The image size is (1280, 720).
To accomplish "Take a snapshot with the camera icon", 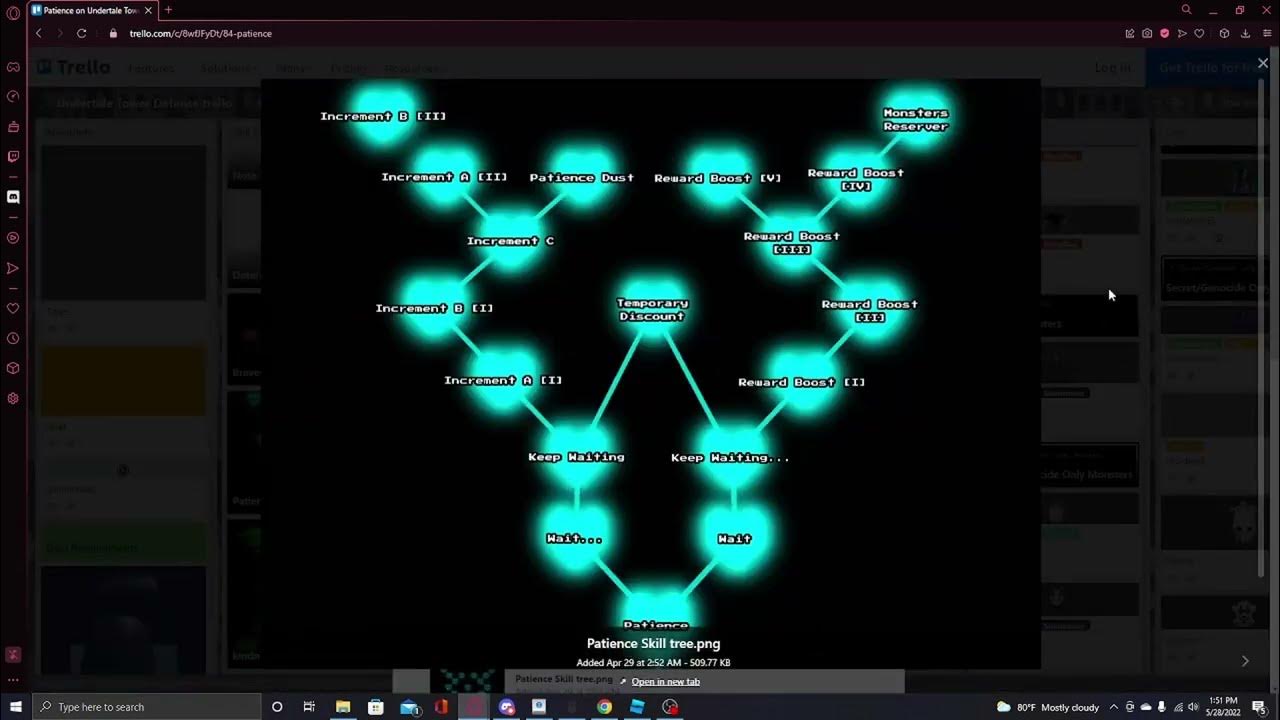I will click(x=1147, y=33).
